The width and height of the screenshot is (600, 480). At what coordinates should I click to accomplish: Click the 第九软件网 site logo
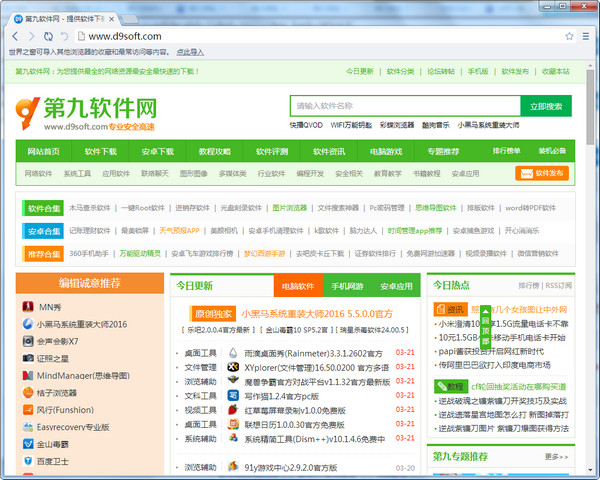pyautogui.click(x=86, y=113)
